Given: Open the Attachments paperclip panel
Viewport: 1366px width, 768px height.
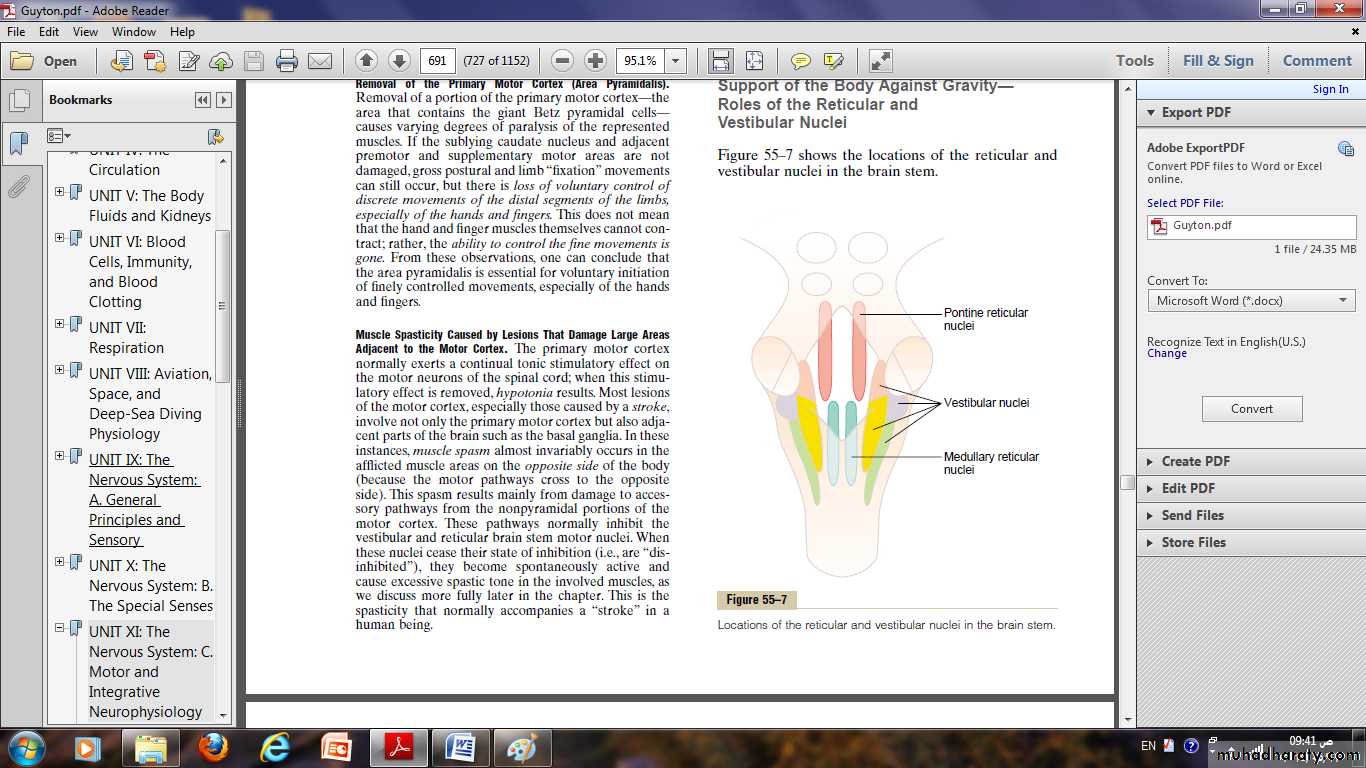Looking at the screenshot, I should 18,187.
